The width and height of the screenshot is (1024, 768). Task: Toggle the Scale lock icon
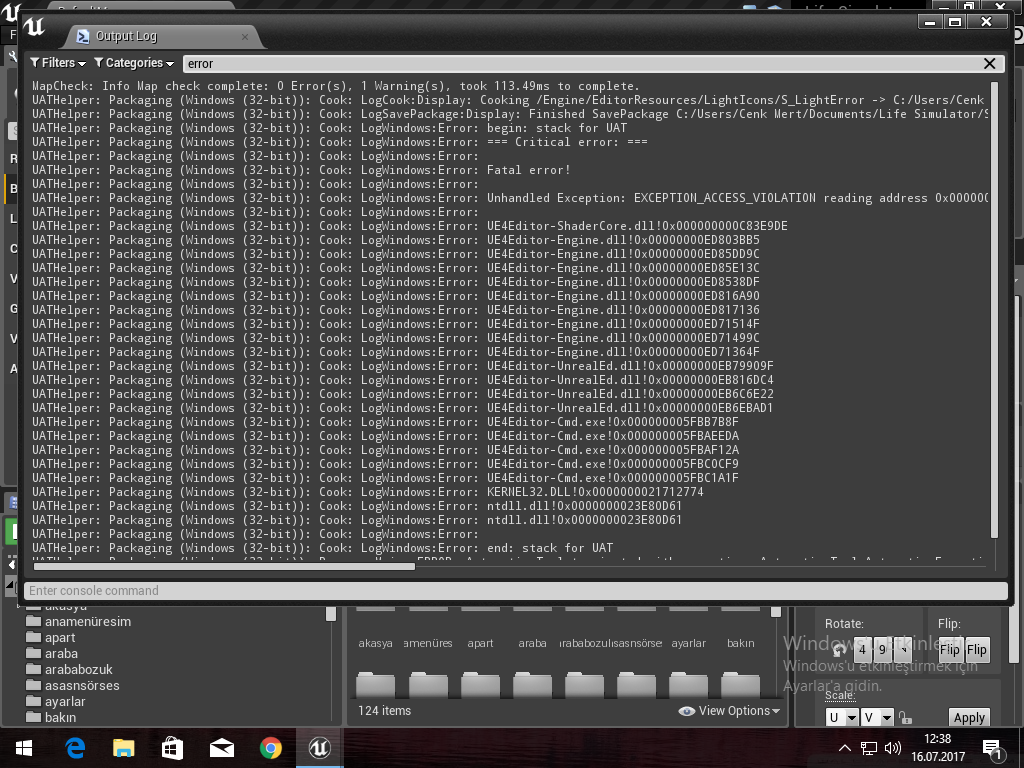[x=905, y=718]
